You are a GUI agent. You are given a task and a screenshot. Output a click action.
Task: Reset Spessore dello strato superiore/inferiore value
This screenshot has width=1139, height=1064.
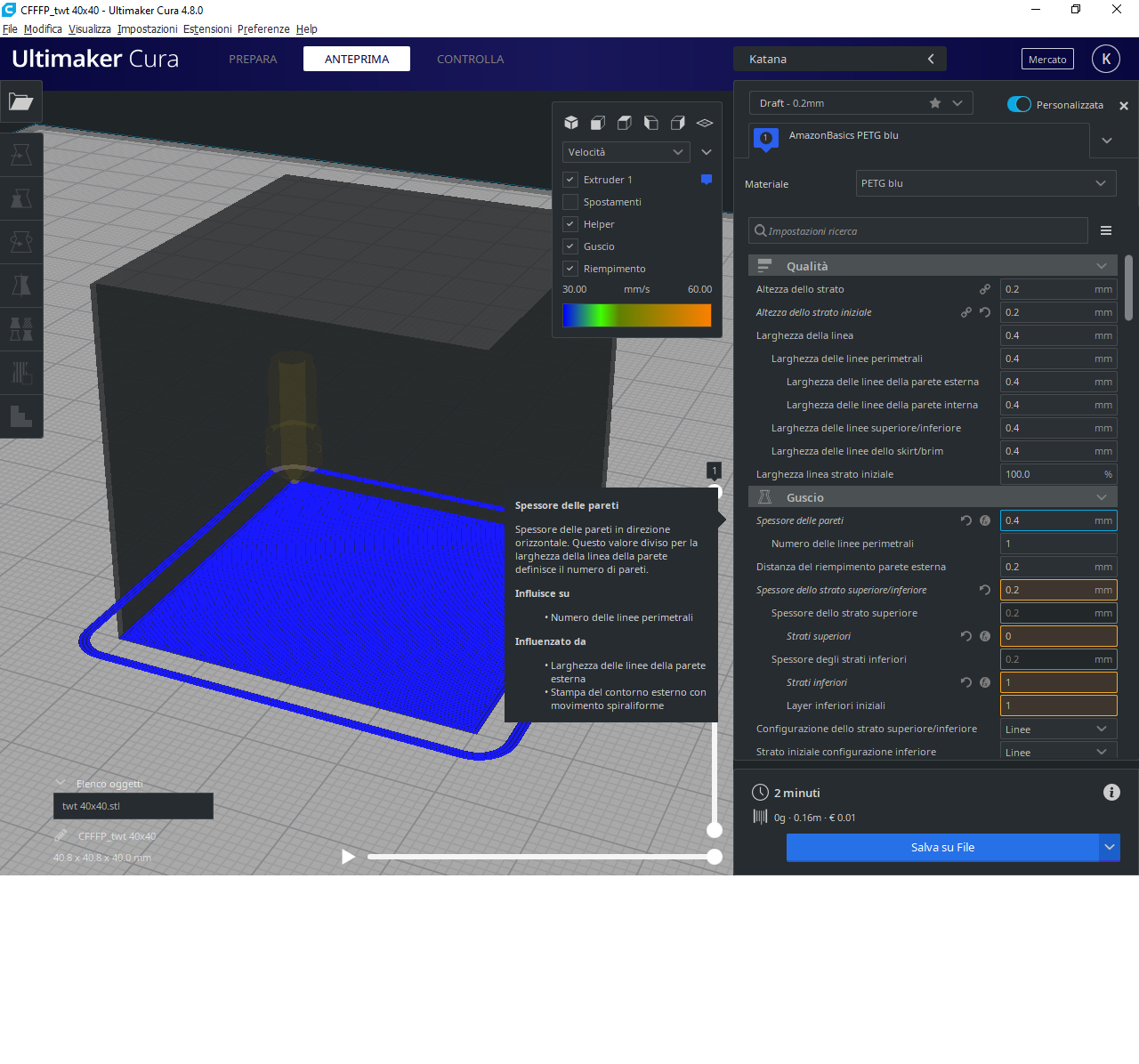point(985,590)
